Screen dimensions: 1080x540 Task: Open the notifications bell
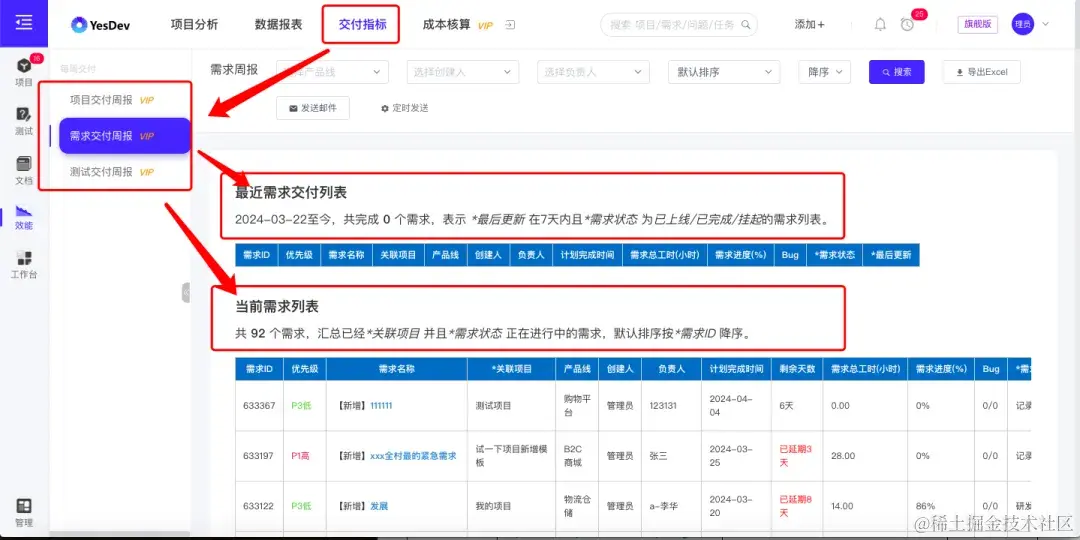[880, 25]
